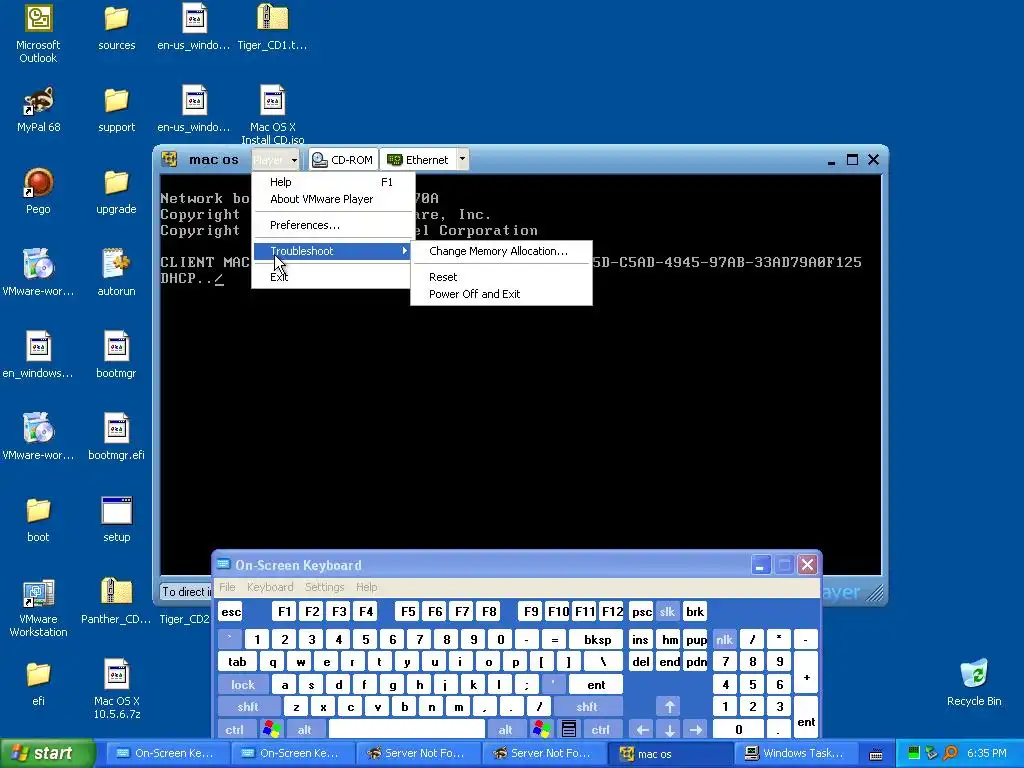
Task: Toggle the right alt key
Action: coord(505,729)
